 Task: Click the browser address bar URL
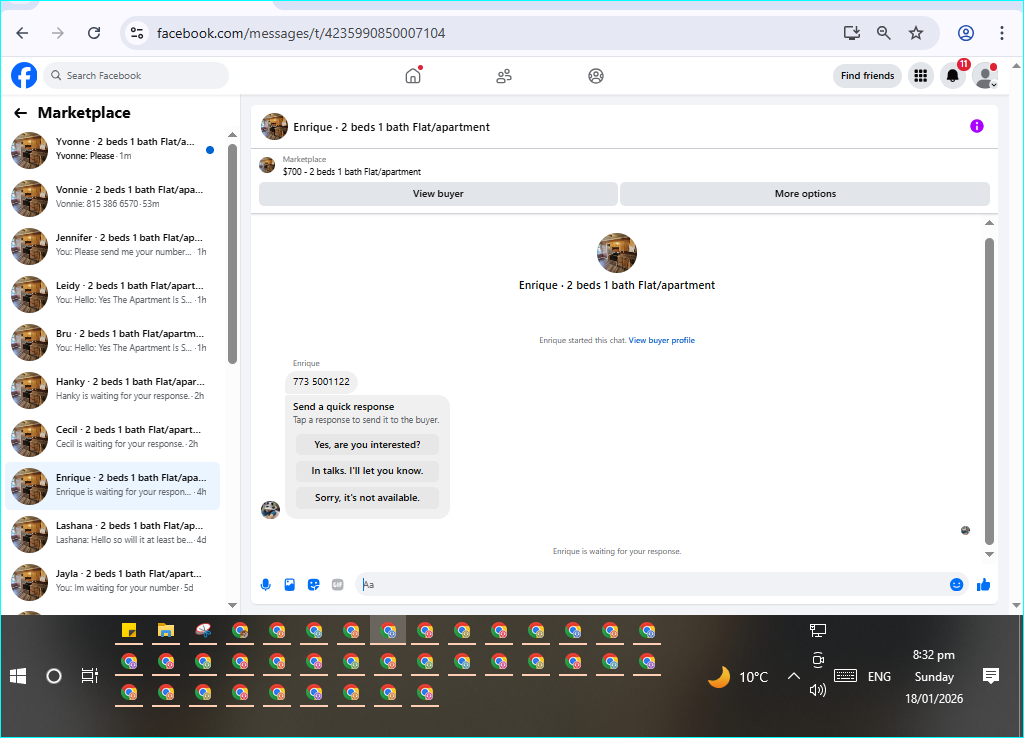(x=301, y=33)
